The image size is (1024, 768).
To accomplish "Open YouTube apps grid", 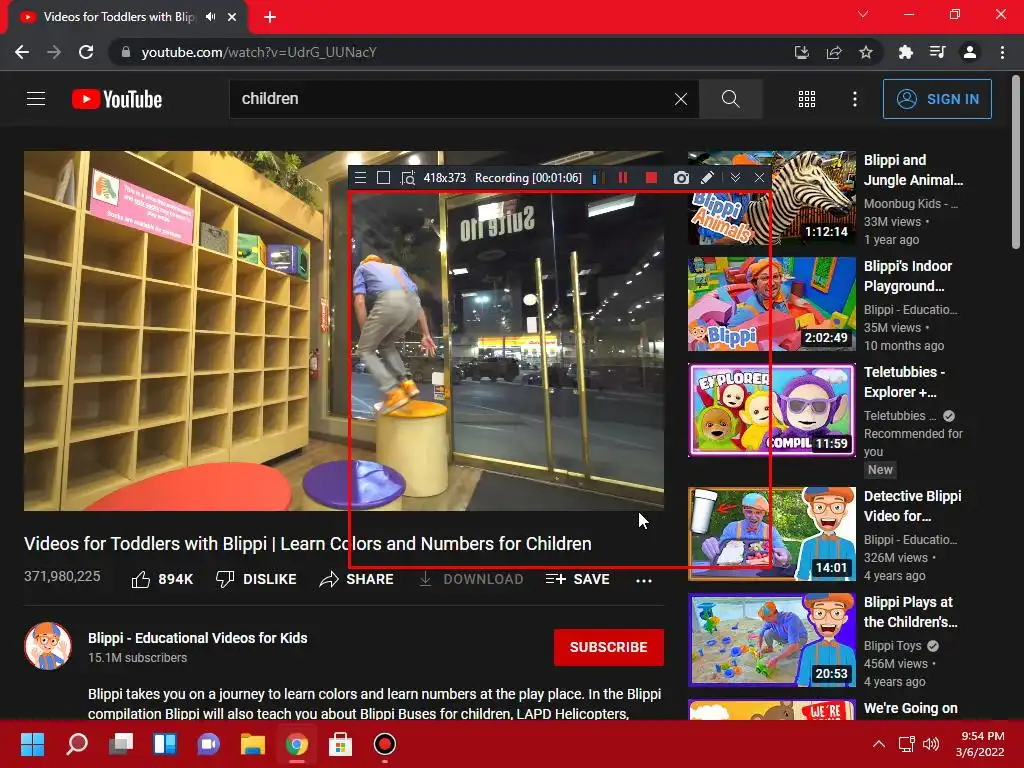I will pyautogui.click(x=807, y=99).
